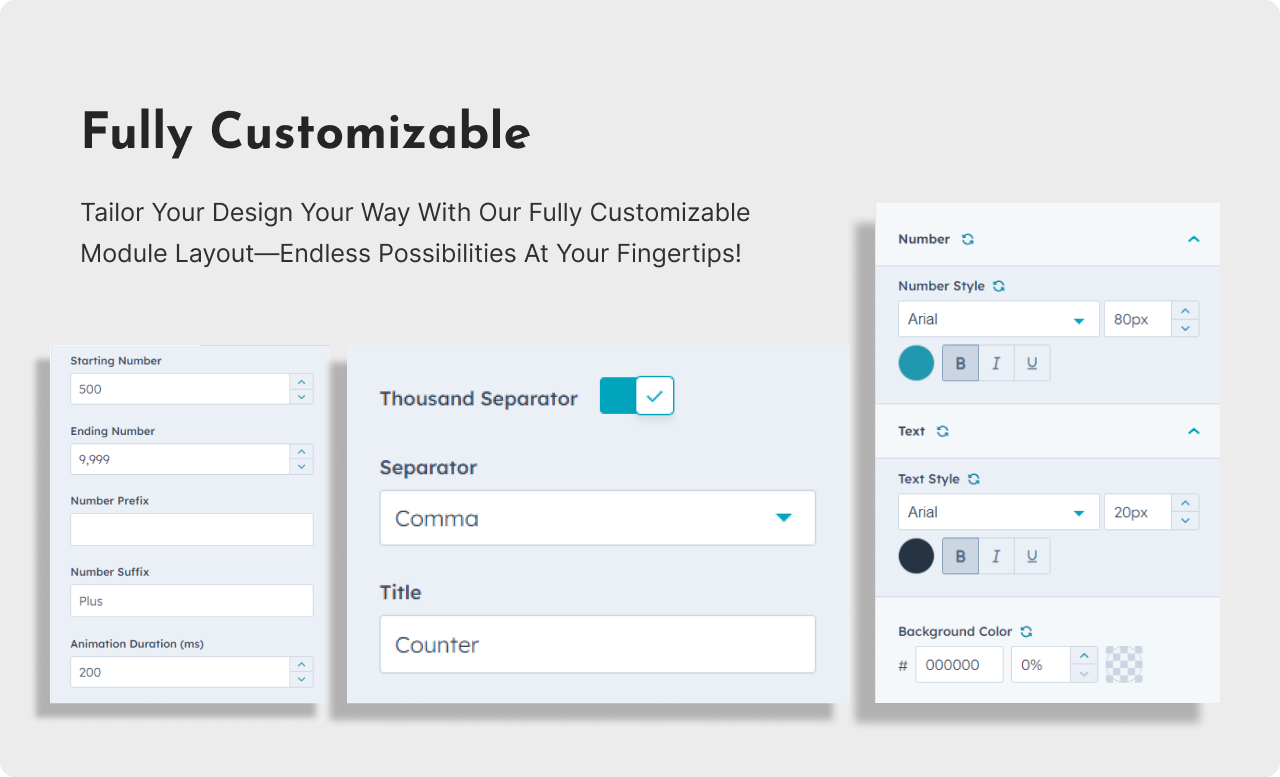Viewport: 1280px width, 777px height.
Task: Toggle bold on the Text Style
Action: 960,555
